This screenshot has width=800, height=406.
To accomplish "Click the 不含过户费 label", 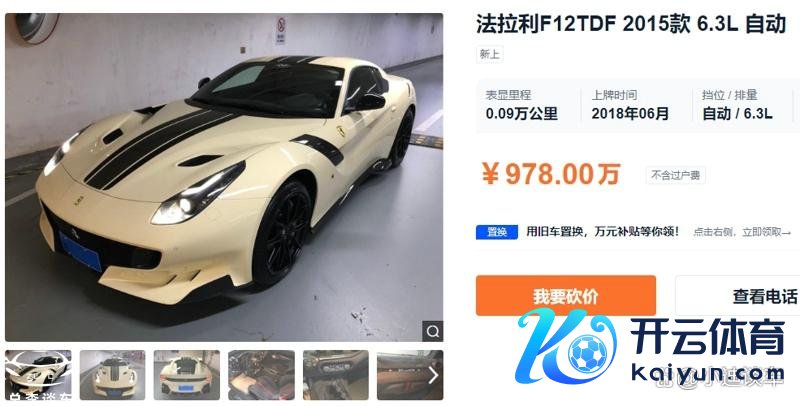I will [x=676, y=175].
